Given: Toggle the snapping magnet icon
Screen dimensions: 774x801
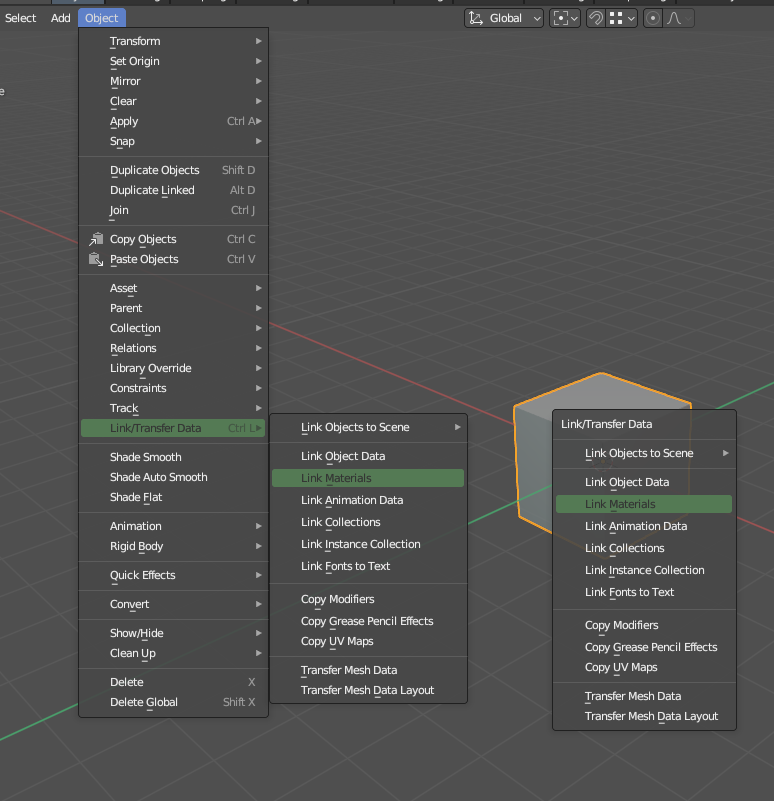Looking at the screenshot, I should pyautogui.click(x=596, y=18).
